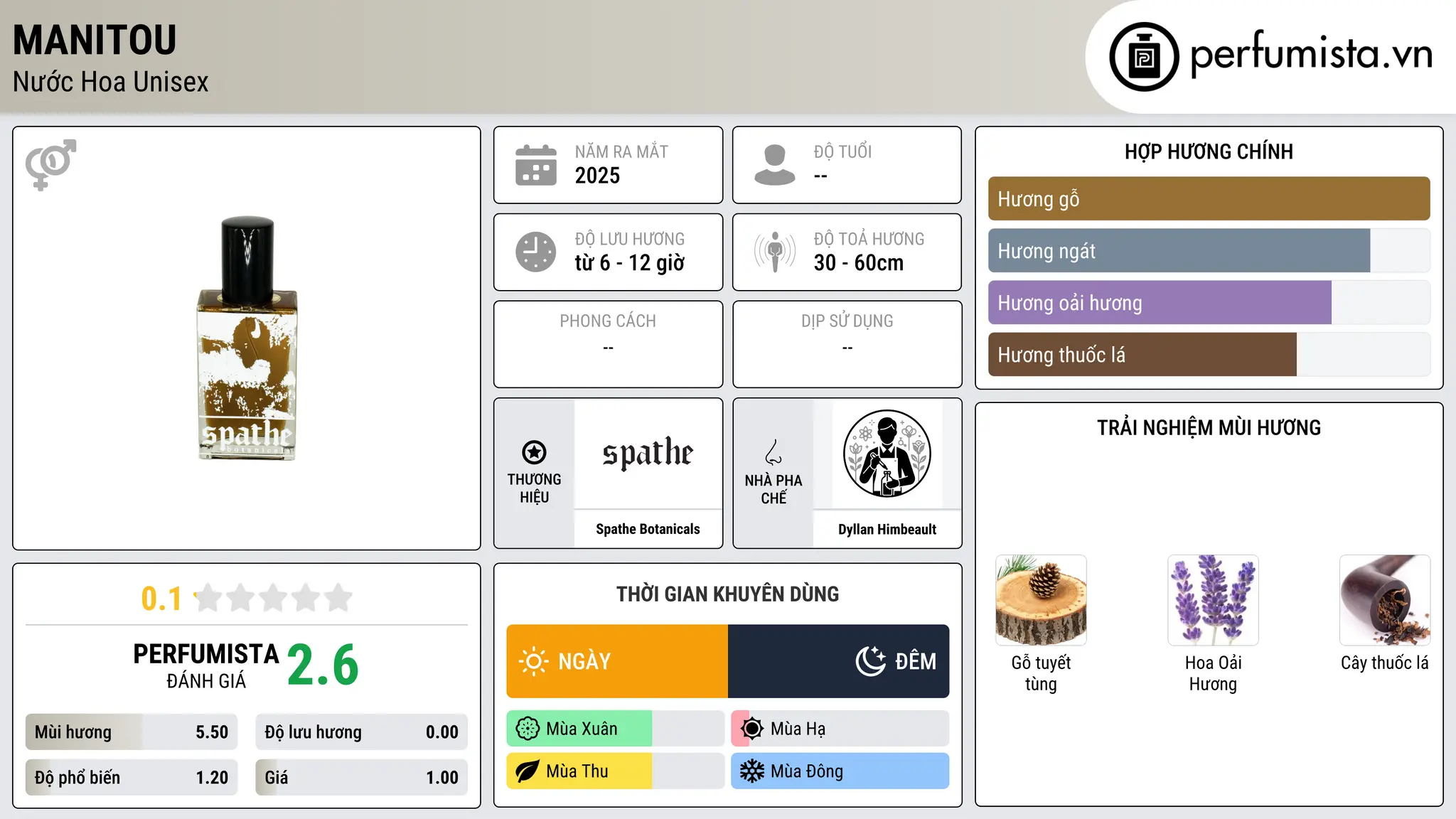Click the Thời gian khuyên dùng heading
Image resolution: width=1456 pixels, height=819 pixels.
tap(728, 594)
